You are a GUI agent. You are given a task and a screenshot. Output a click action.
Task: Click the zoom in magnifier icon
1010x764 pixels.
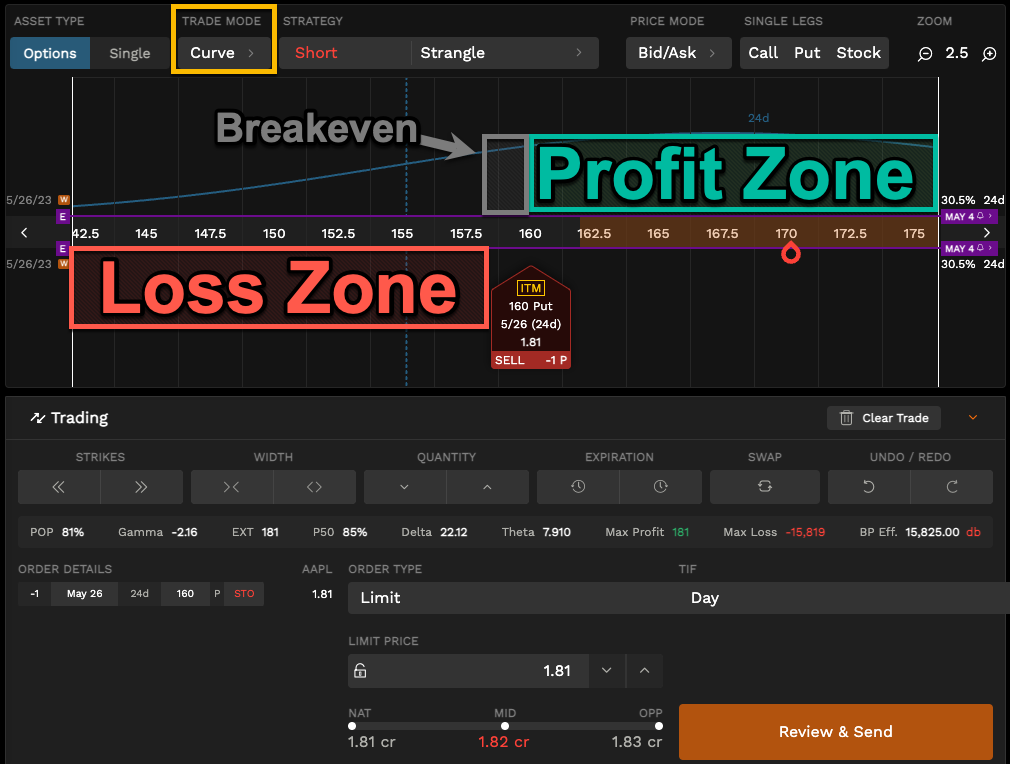pyautogui.click(x=989, y=53)
